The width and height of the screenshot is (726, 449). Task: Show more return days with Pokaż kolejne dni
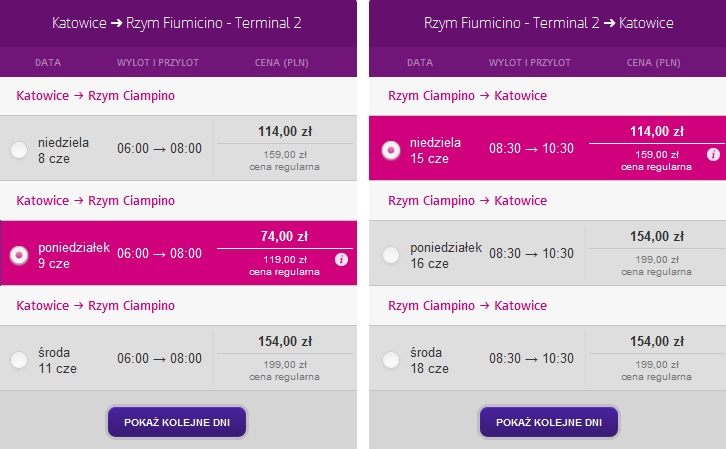click(549, 422)
